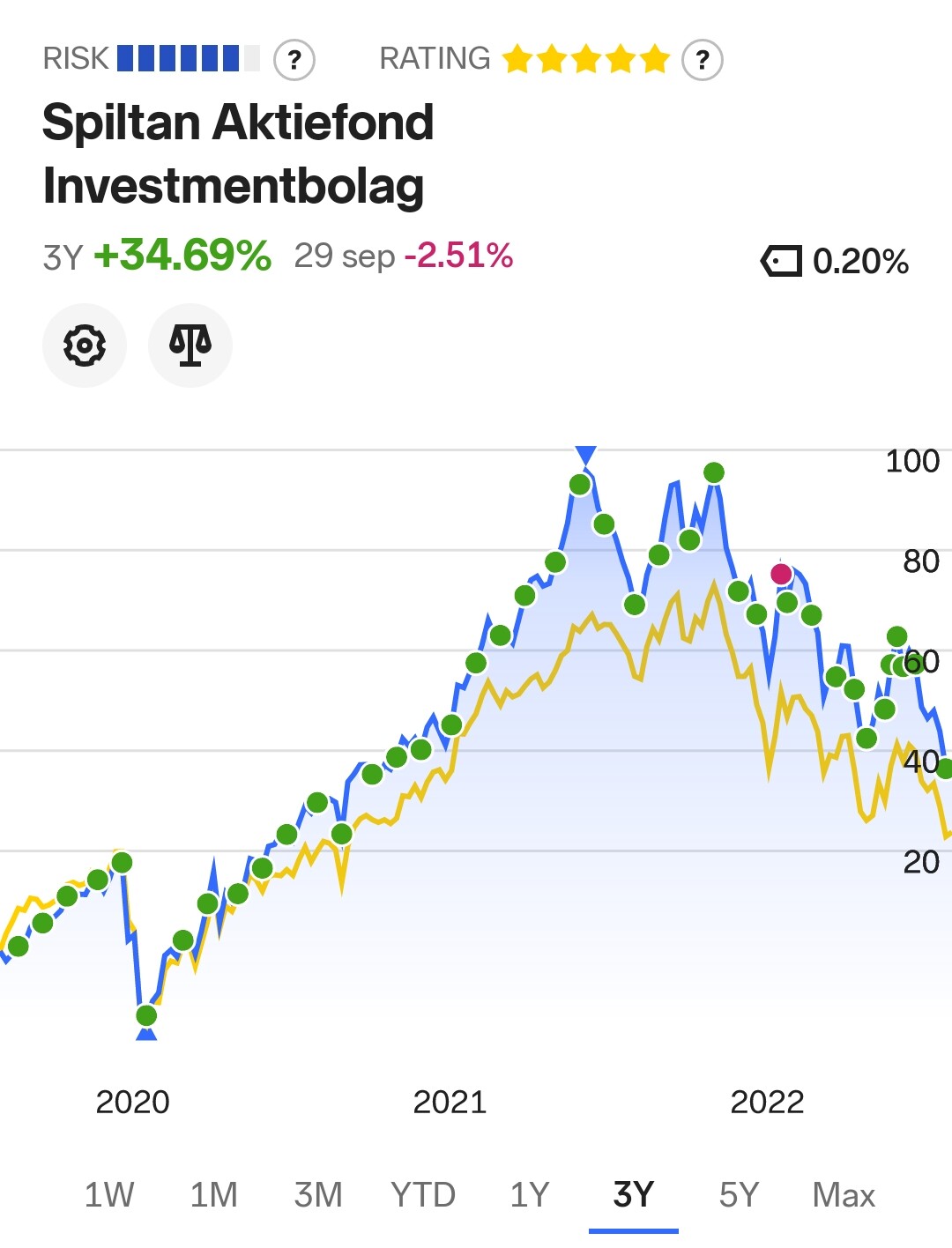The image size is (952, 1248).
Task: Switch chart to 1Y range
Action: pyautogui.click(x=530, y=1195)
